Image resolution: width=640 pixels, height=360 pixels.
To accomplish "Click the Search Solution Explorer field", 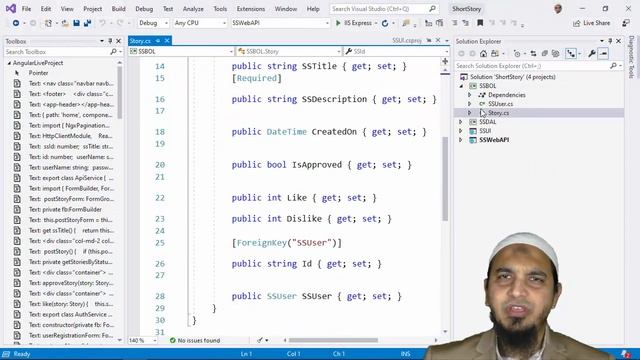I will coord(539,66).
